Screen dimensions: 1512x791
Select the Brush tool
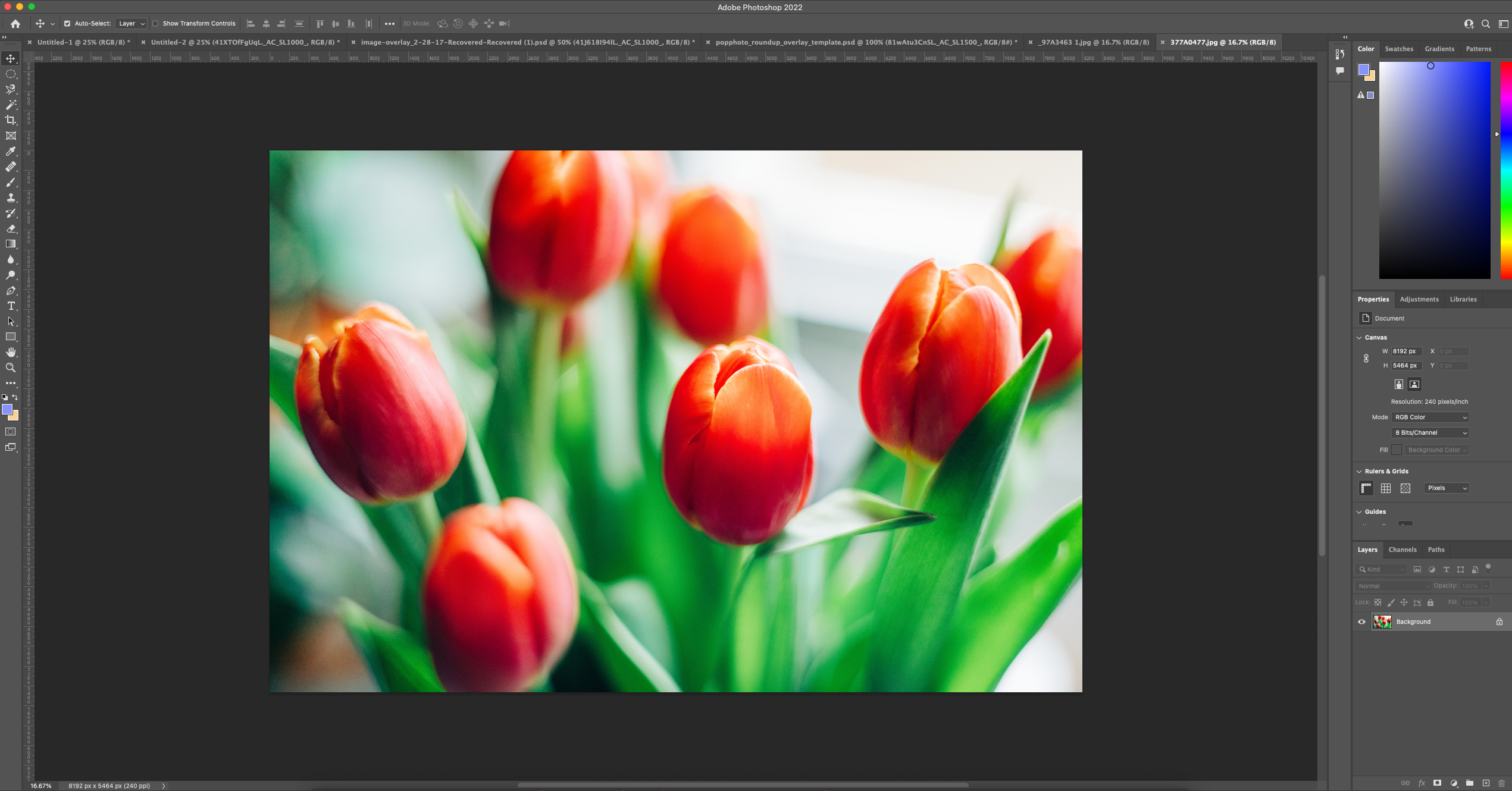(11, 182)
